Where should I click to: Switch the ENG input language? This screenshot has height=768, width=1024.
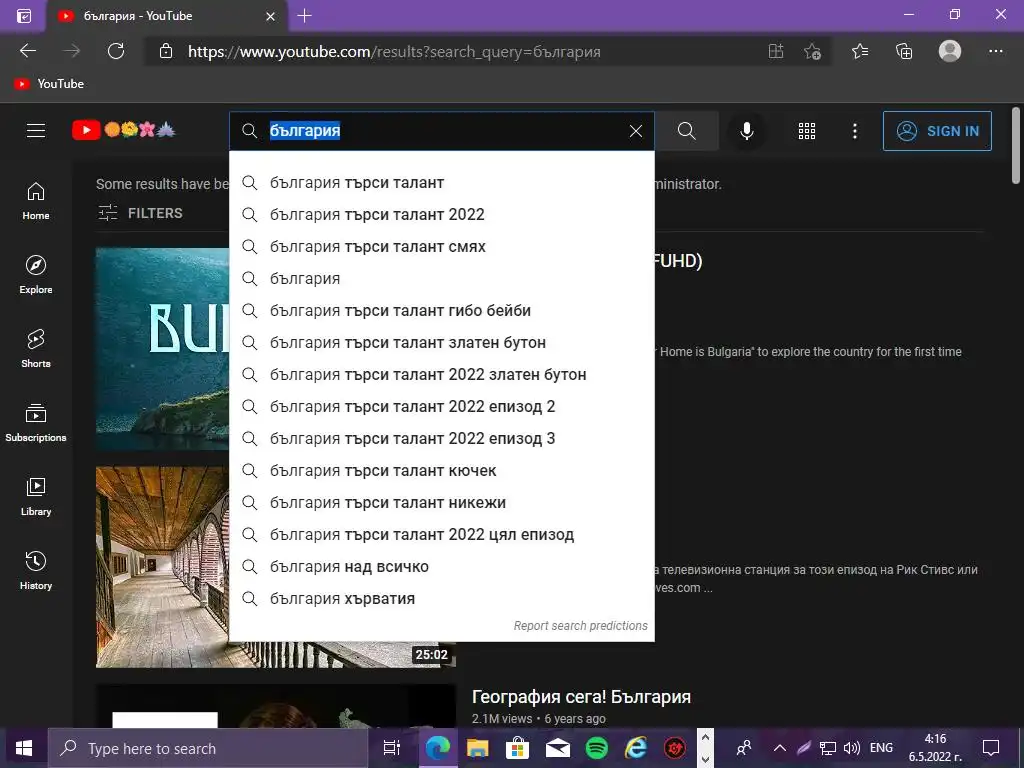[x=881, y=748]
